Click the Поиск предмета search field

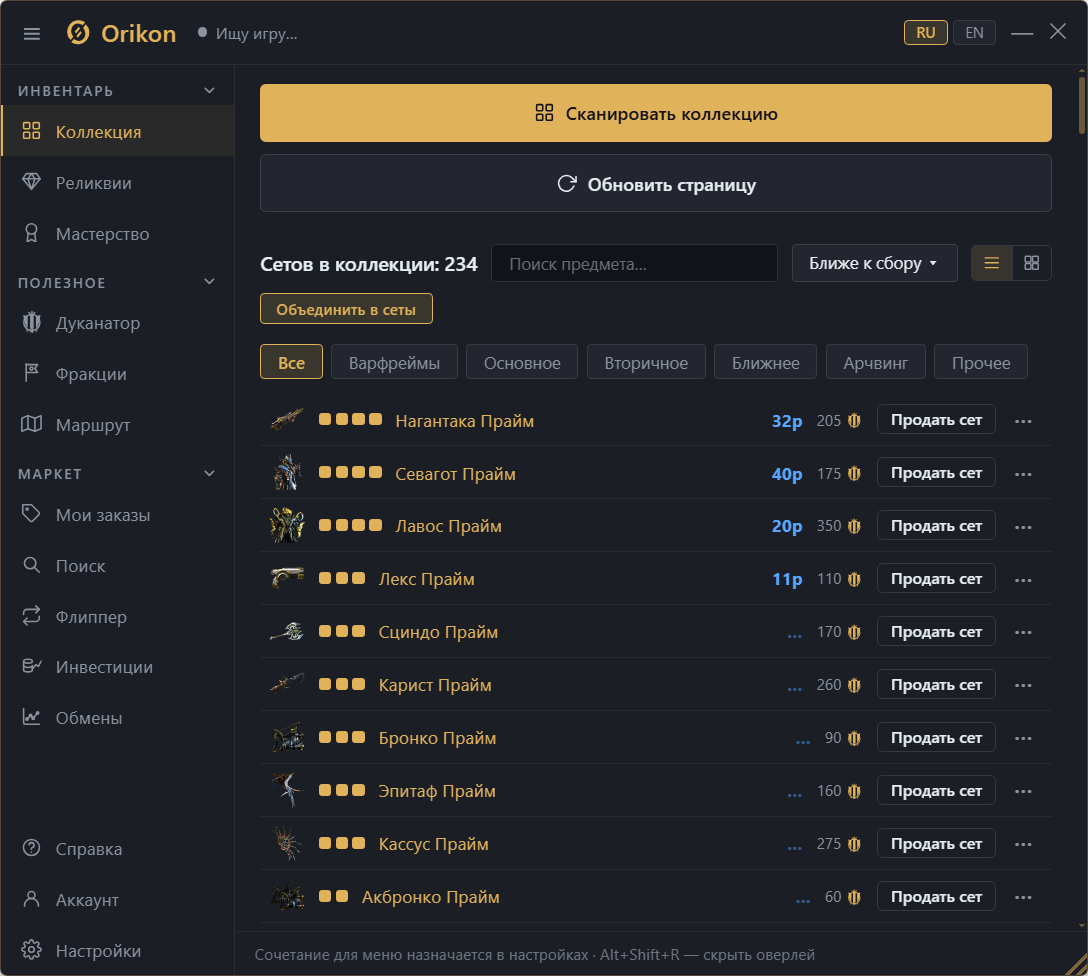[634, 263]
